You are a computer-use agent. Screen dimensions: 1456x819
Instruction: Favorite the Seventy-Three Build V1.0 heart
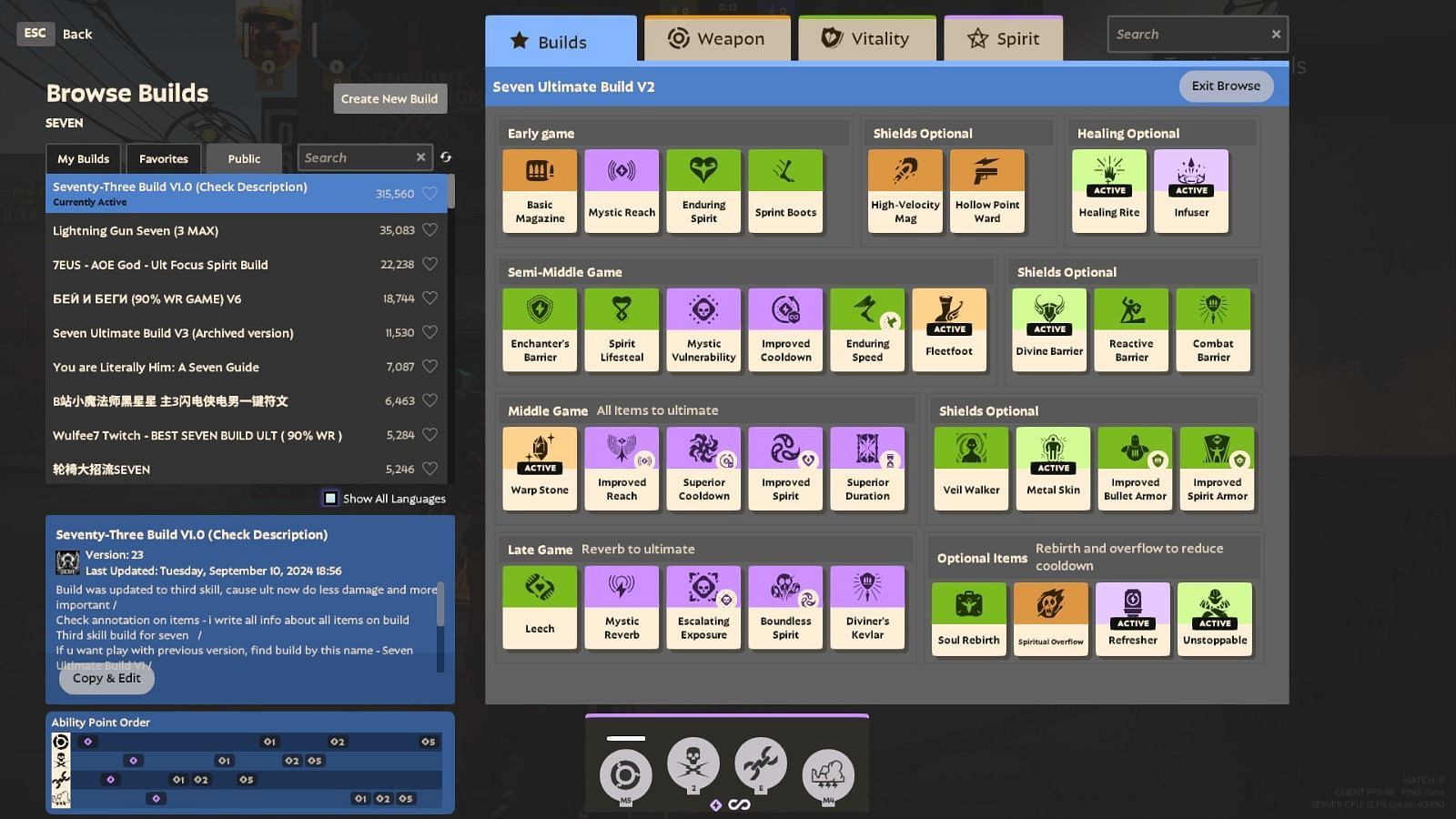pyautogui.click(x=430, y=193)
